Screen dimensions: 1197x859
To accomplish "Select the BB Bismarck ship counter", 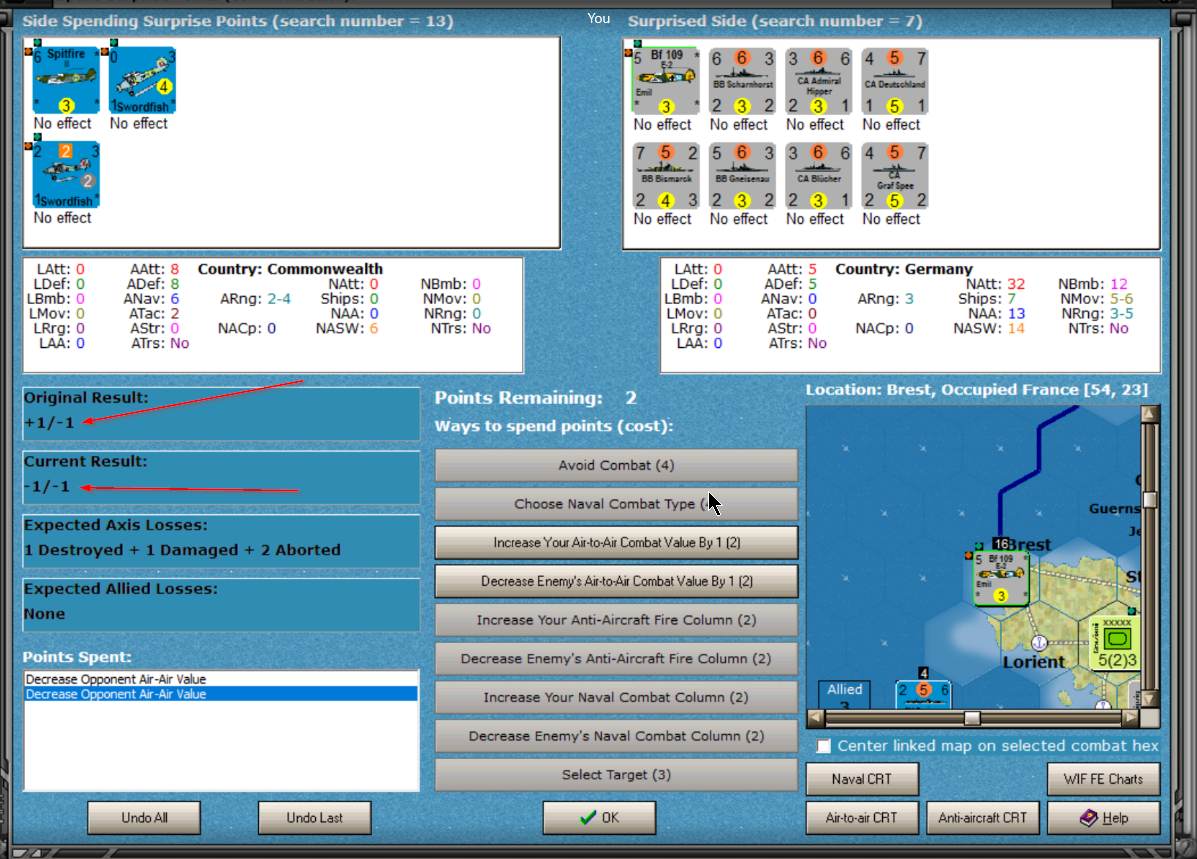I will [666, 176].
